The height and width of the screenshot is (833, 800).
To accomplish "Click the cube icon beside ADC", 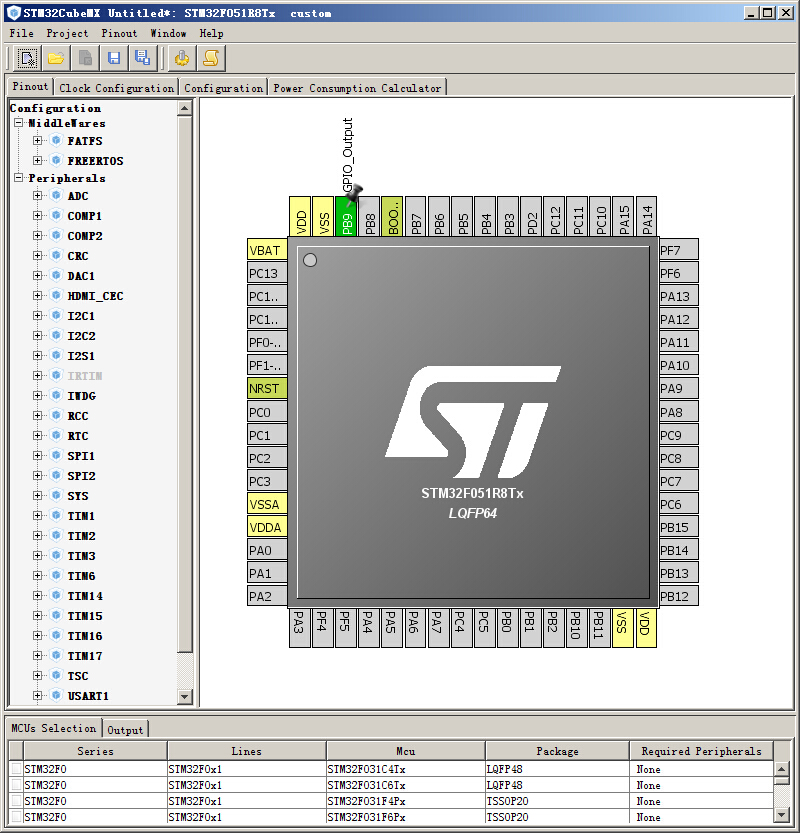I will (x=56, y=196).
